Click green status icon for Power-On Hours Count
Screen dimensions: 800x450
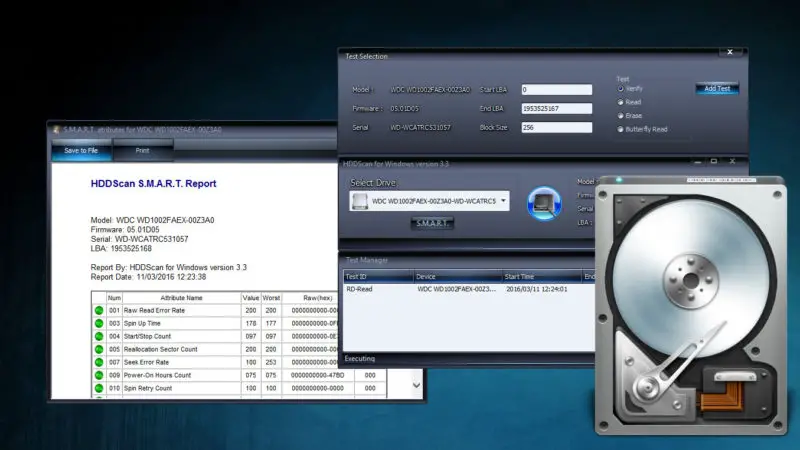click(x=99, y=375)
